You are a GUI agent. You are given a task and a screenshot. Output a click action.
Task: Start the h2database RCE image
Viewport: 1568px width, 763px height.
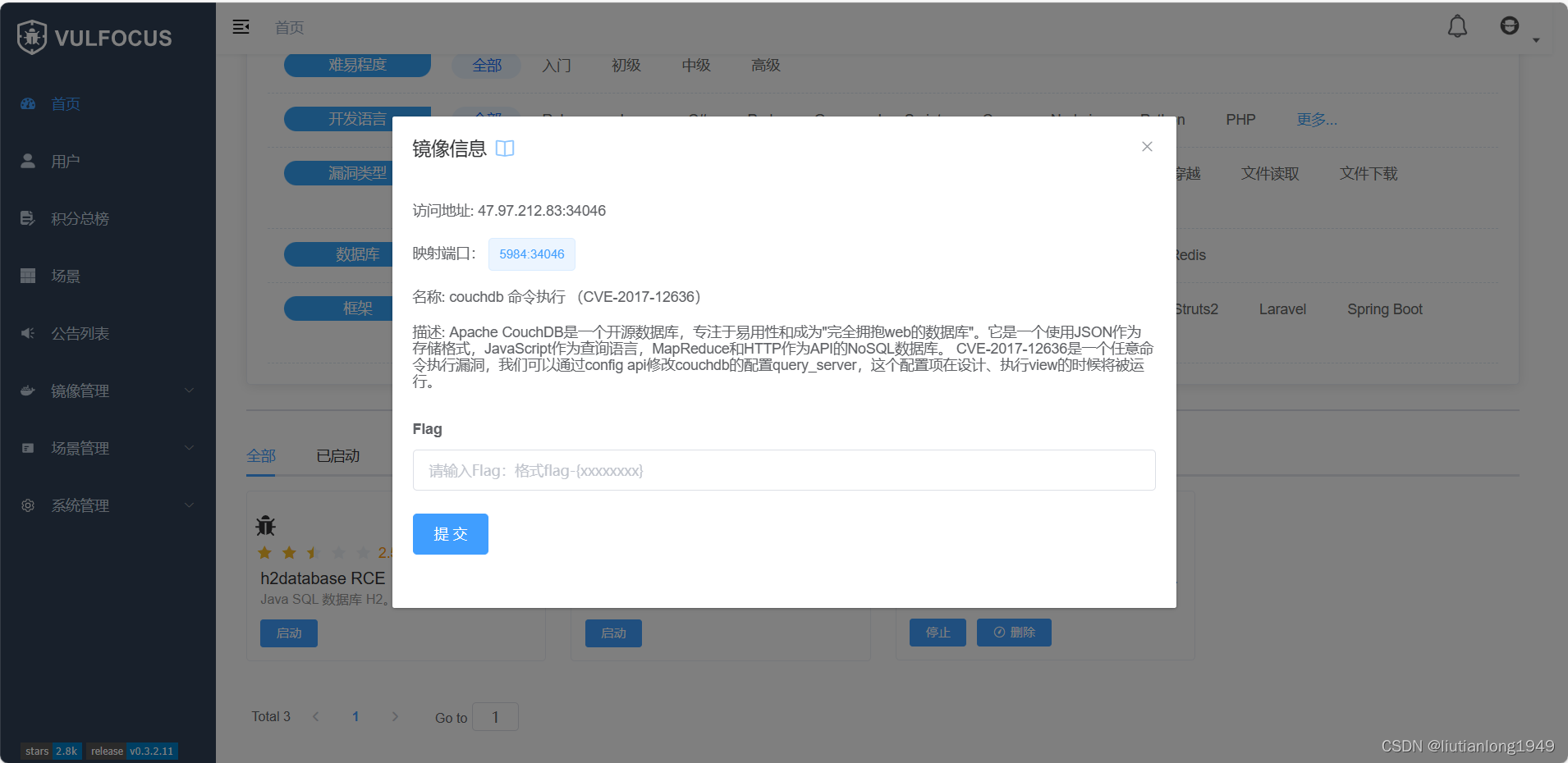coord(289,633)
